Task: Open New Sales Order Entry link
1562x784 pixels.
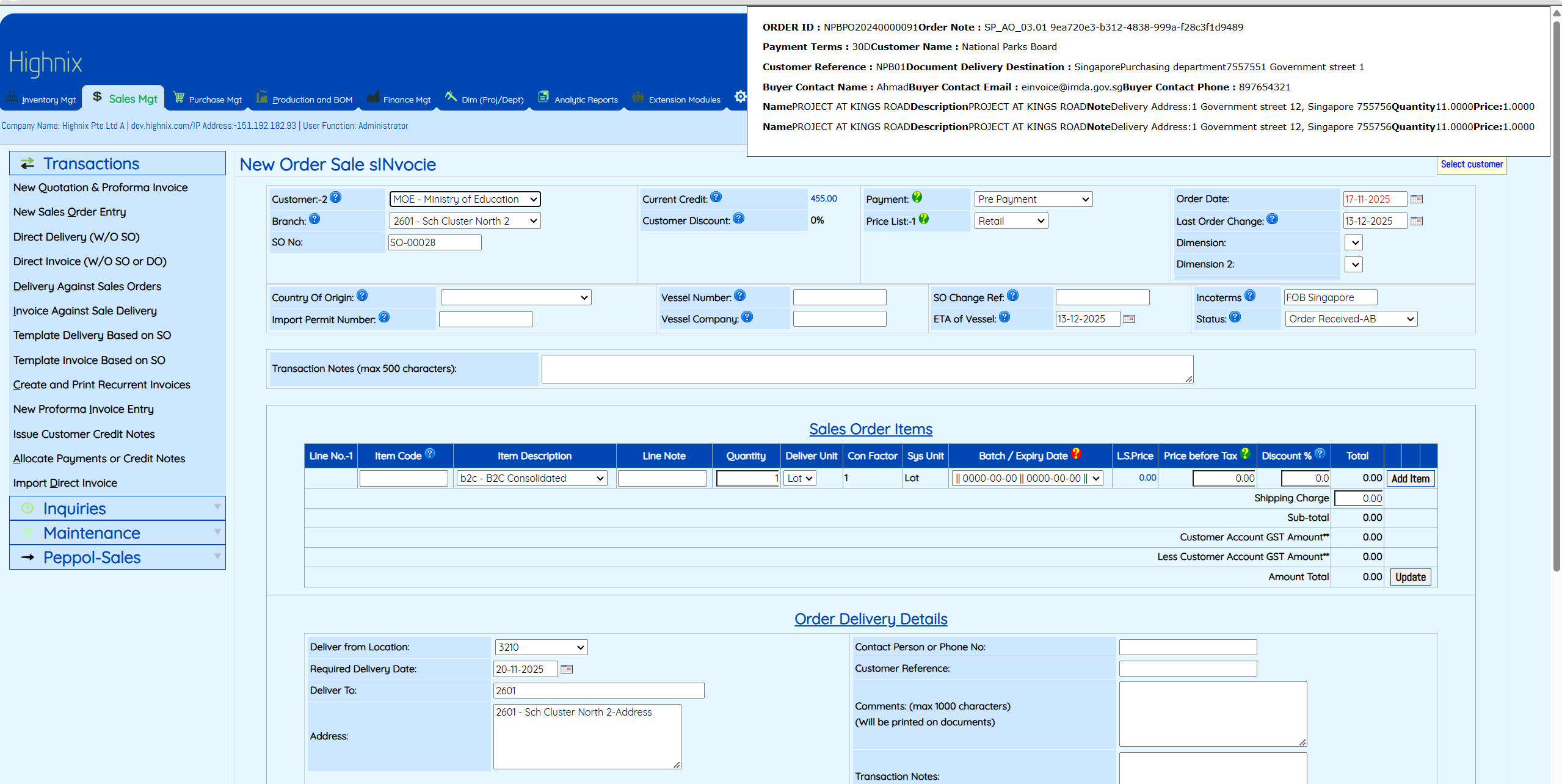Action: pyautogui.click(x=70, y=212)
